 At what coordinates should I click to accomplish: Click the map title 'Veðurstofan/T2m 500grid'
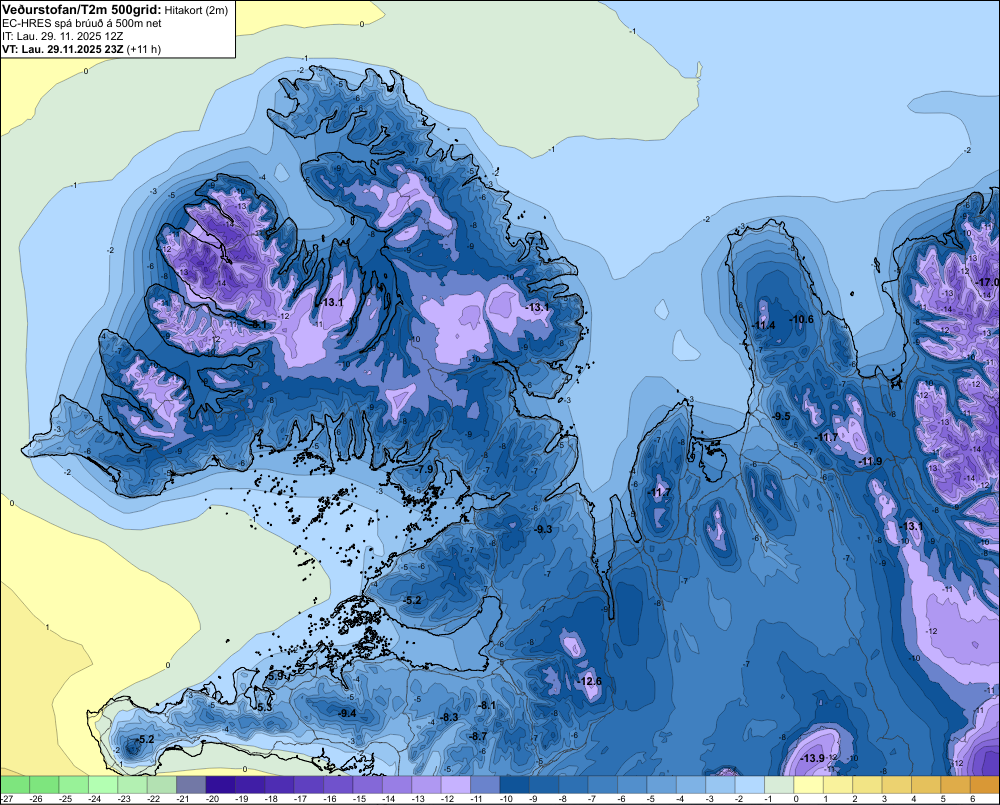coord(82,9)
